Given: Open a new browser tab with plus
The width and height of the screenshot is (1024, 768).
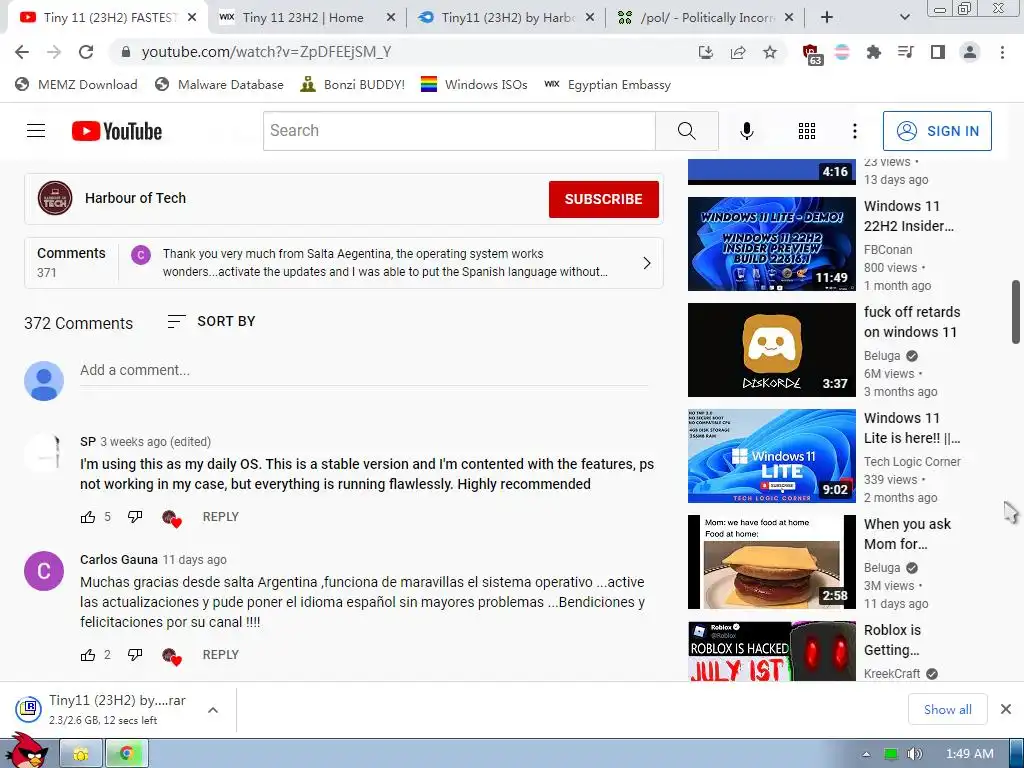Looking at the screenshot, I should (827, 18).
